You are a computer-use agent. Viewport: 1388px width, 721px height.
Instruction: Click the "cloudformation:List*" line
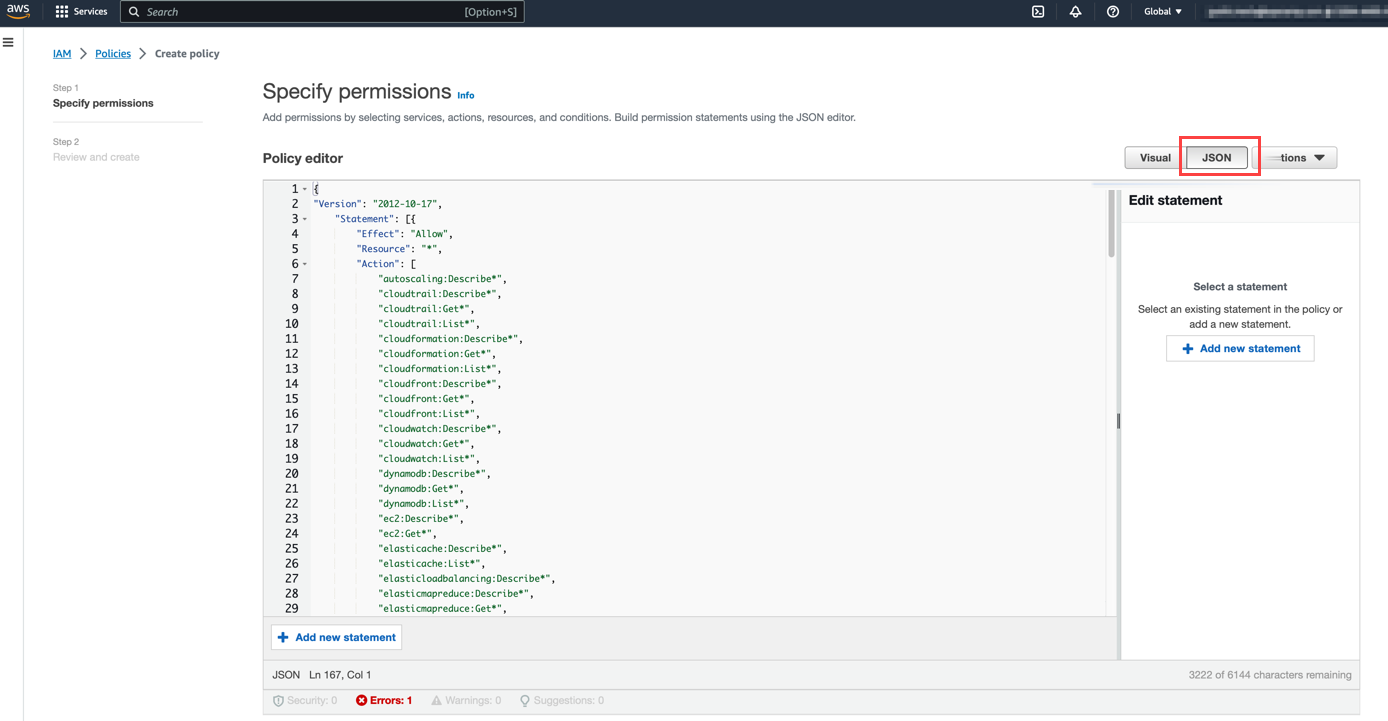pyautogui.click(x=437, y=369)
